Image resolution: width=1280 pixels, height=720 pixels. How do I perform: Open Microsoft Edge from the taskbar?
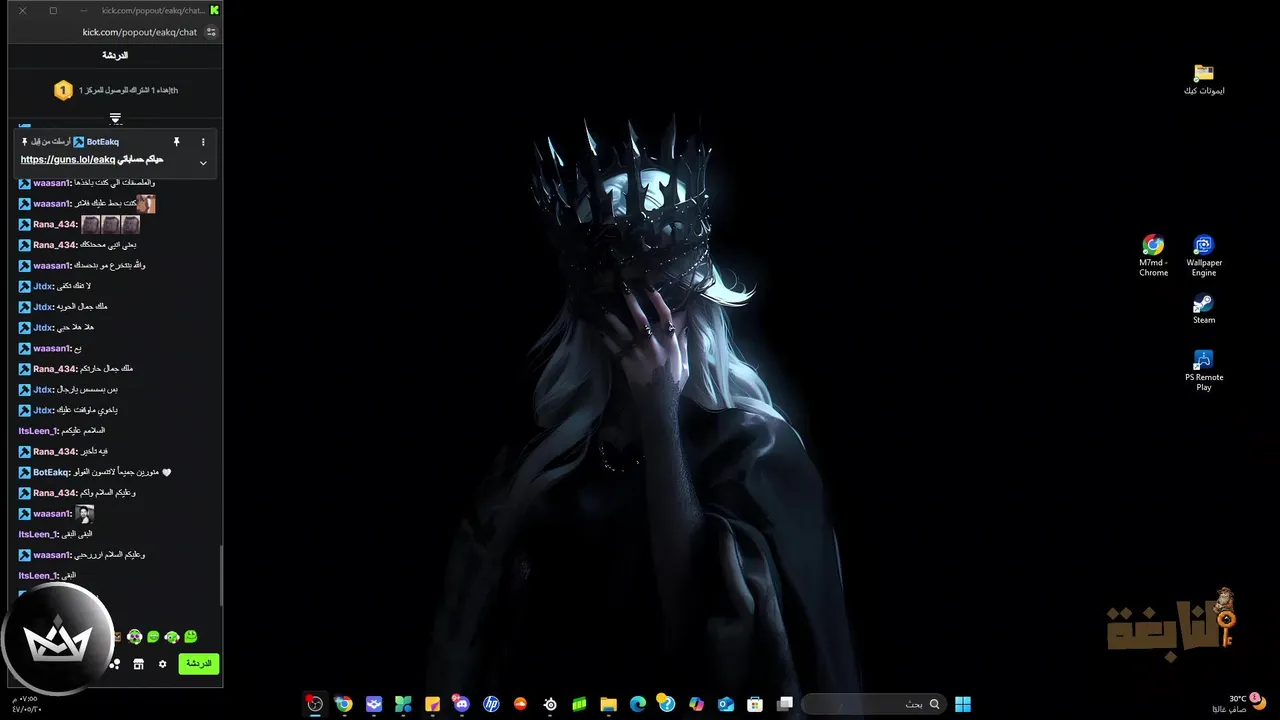[637, 704]
